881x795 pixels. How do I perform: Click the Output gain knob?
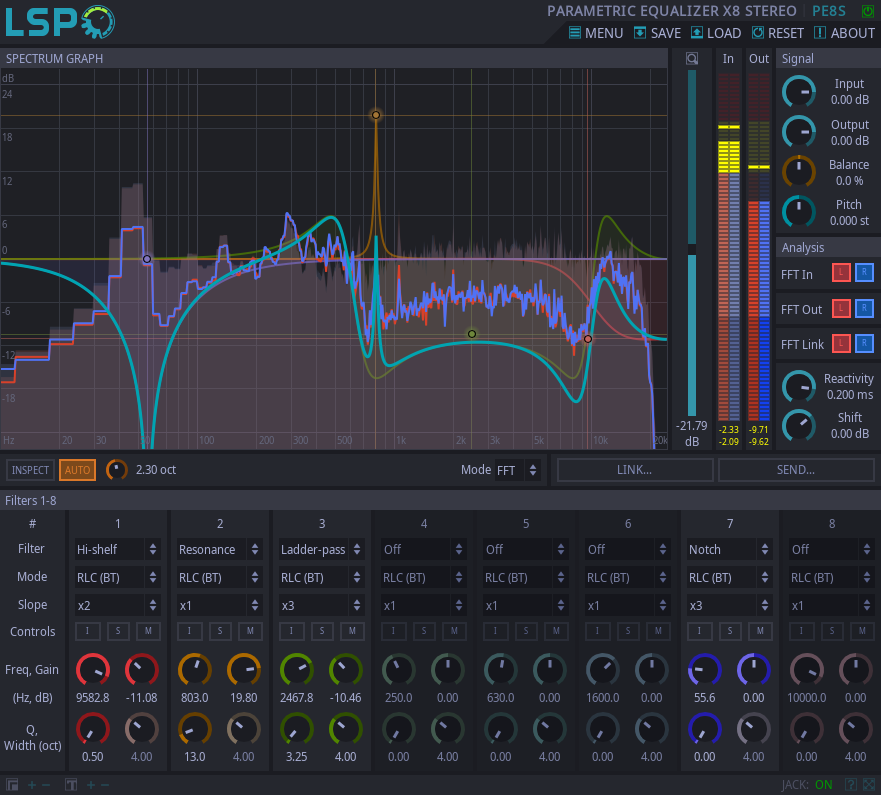pos(799,132)
